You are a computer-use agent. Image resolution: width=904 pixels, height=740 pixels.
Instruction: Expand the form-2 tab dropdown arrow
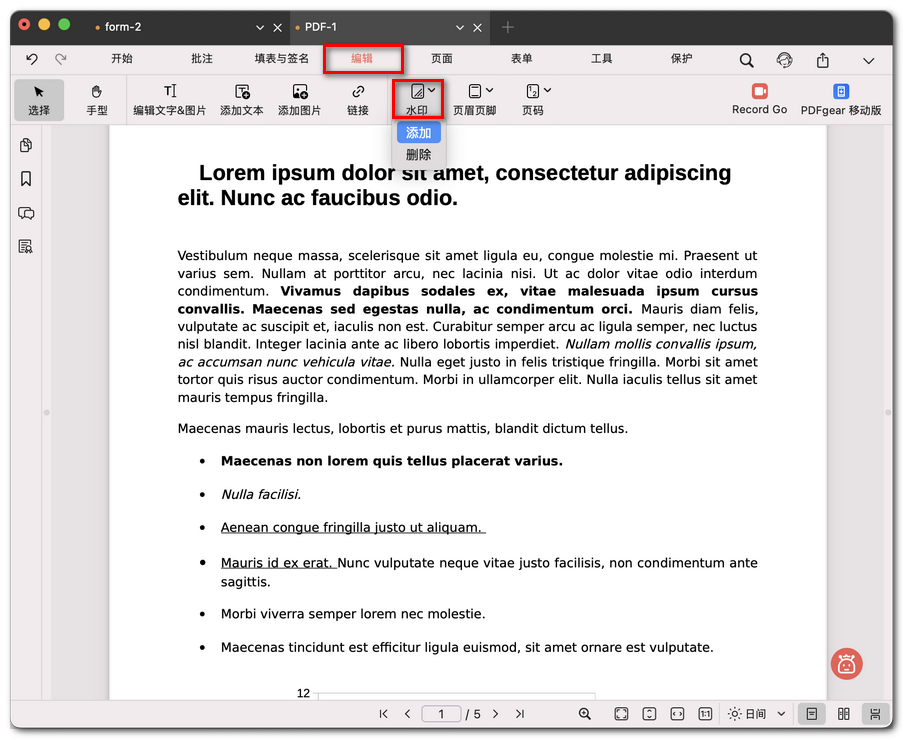click(260, 27)
